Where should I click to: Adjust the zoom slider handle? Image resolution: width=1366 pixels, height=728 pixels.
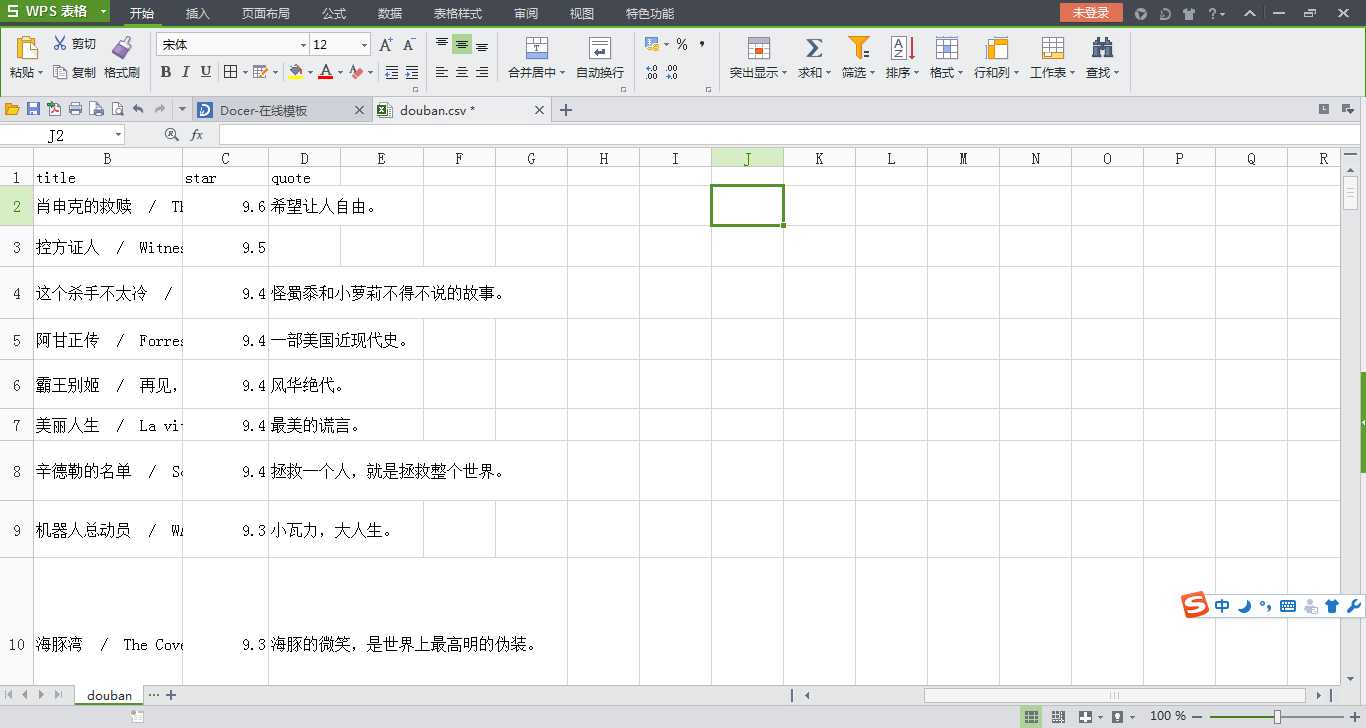click(x=1277, y=716)
